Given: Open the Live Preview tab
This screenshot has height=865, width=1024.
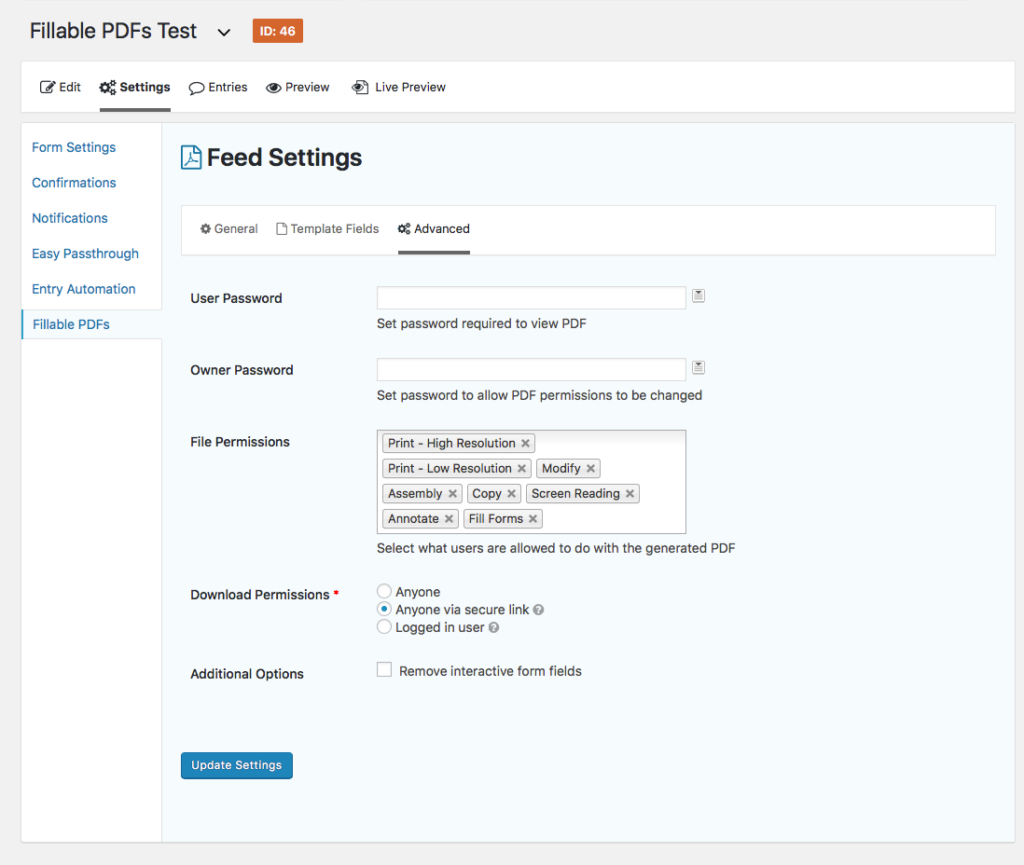Looking at the screenshot, I should point(399,87).
